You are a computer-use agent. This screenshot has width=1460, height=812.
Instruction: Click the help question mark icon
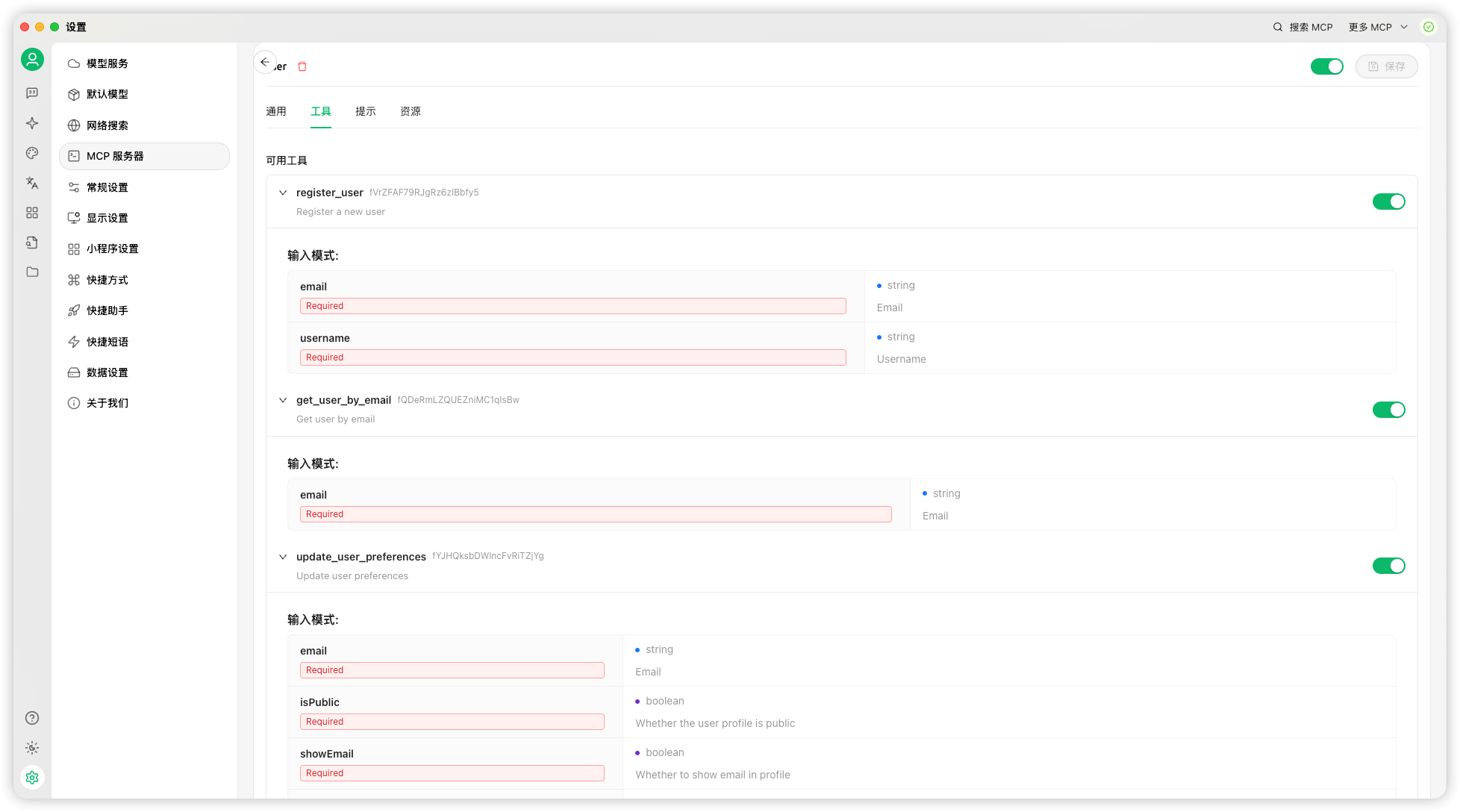coord(32,718)
